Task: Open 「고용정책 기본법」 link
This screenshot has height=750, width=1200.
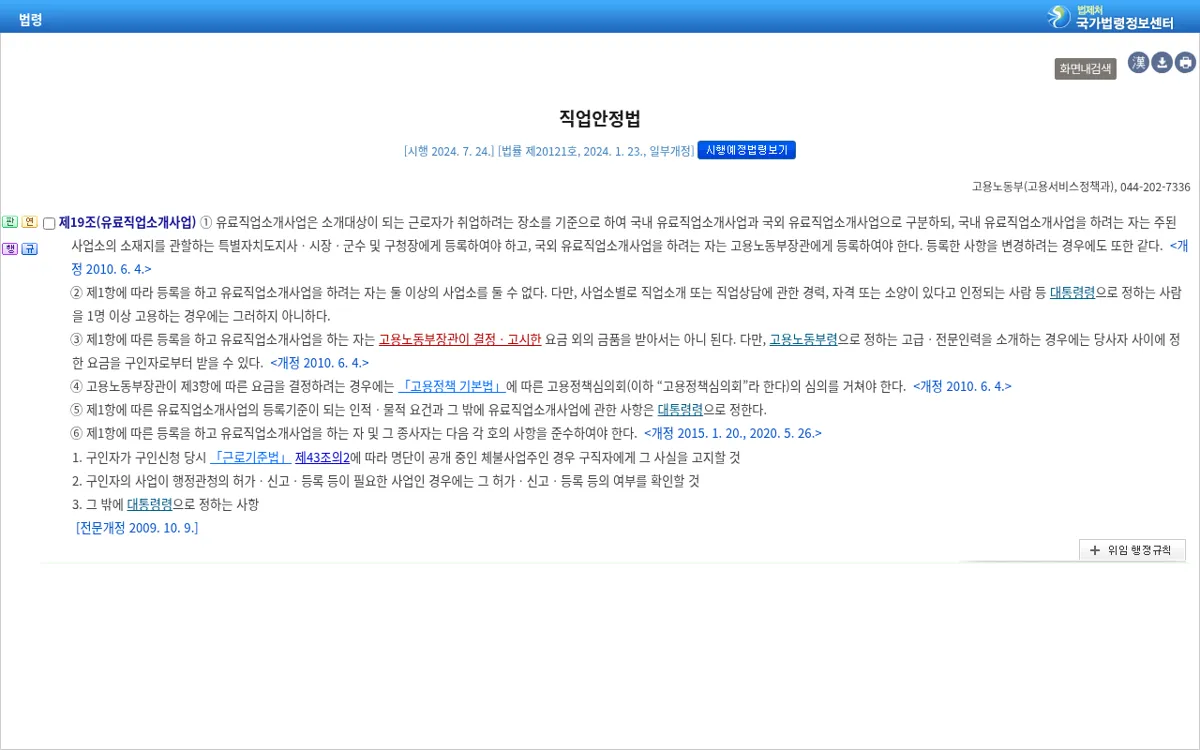Action: click(452, 386)
